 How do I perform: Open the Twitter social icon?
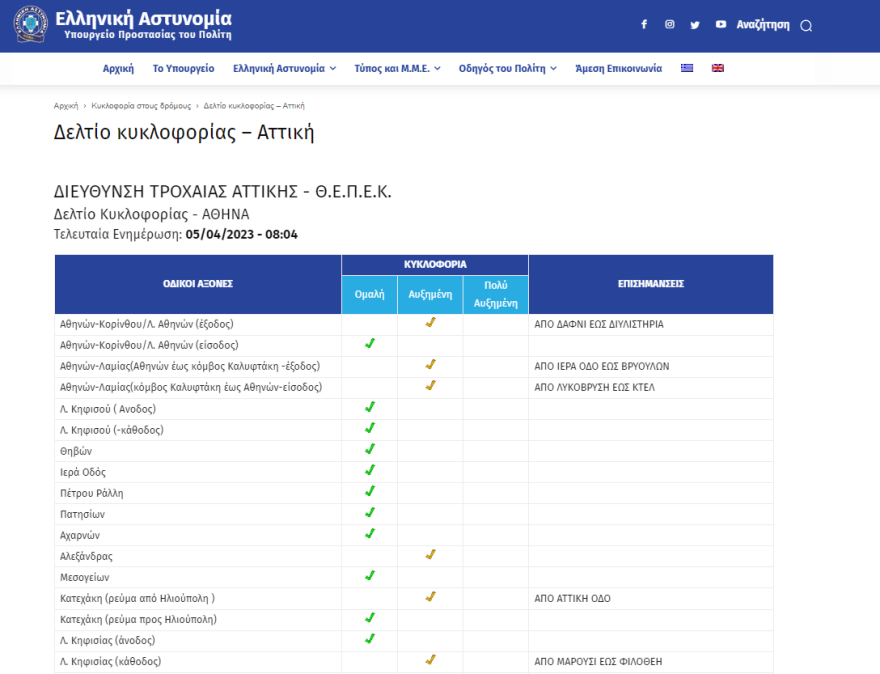[x=695, y=25]
